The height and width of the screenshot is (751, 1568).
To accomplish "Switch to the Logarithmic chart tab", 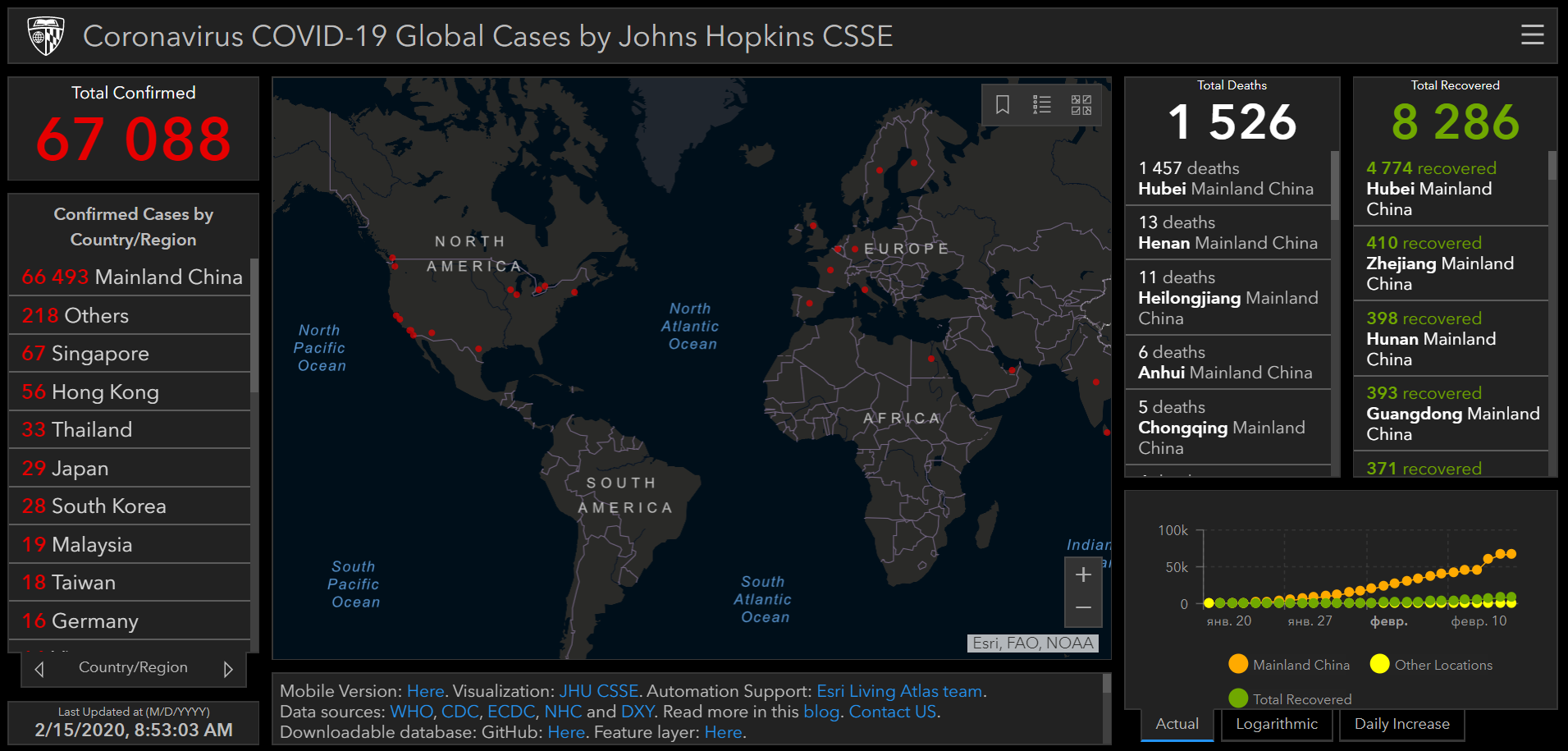I will [x=1277, y=724].
